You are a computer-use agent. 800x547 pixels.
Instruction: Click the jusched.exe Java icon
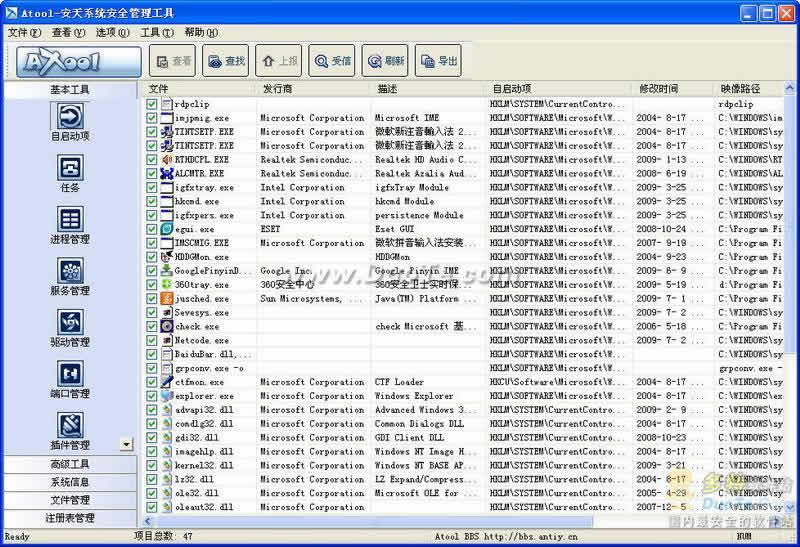(166, 299)
